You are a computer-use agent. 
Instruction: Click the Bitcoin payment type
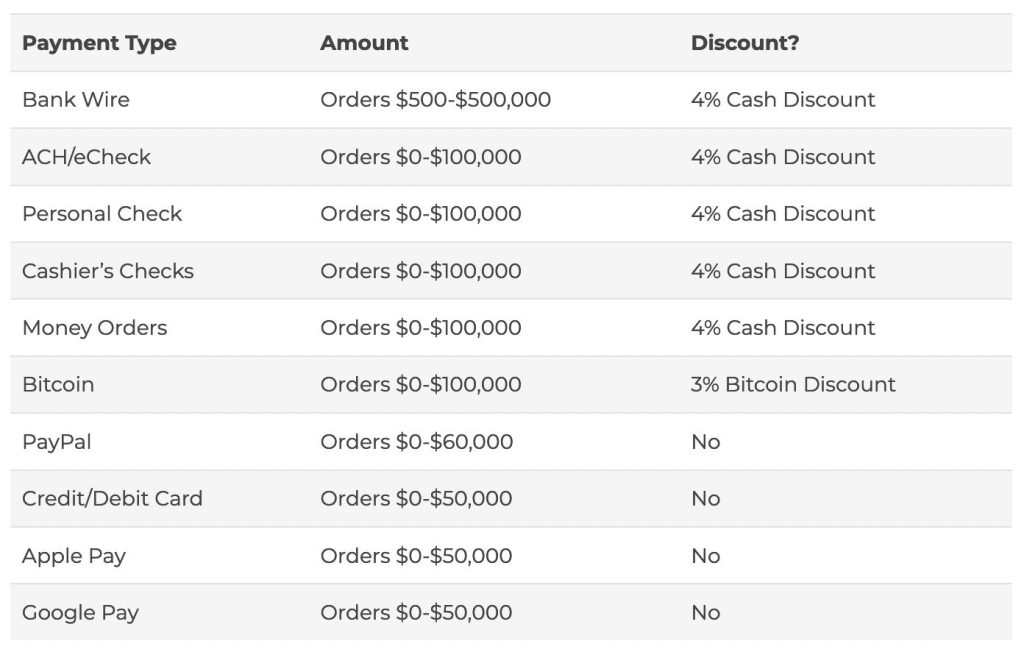coord(58,385)
